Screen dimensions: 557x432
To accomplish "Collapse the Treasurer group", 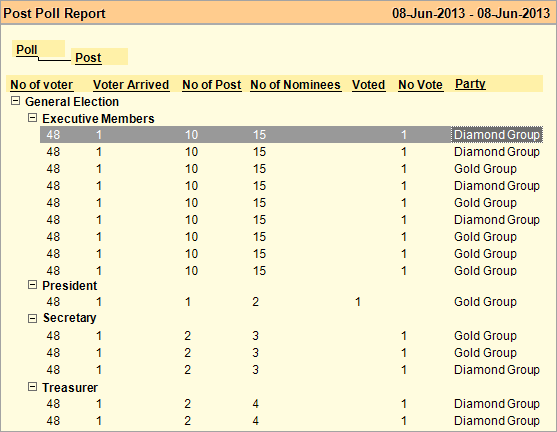I will (32, 387).
